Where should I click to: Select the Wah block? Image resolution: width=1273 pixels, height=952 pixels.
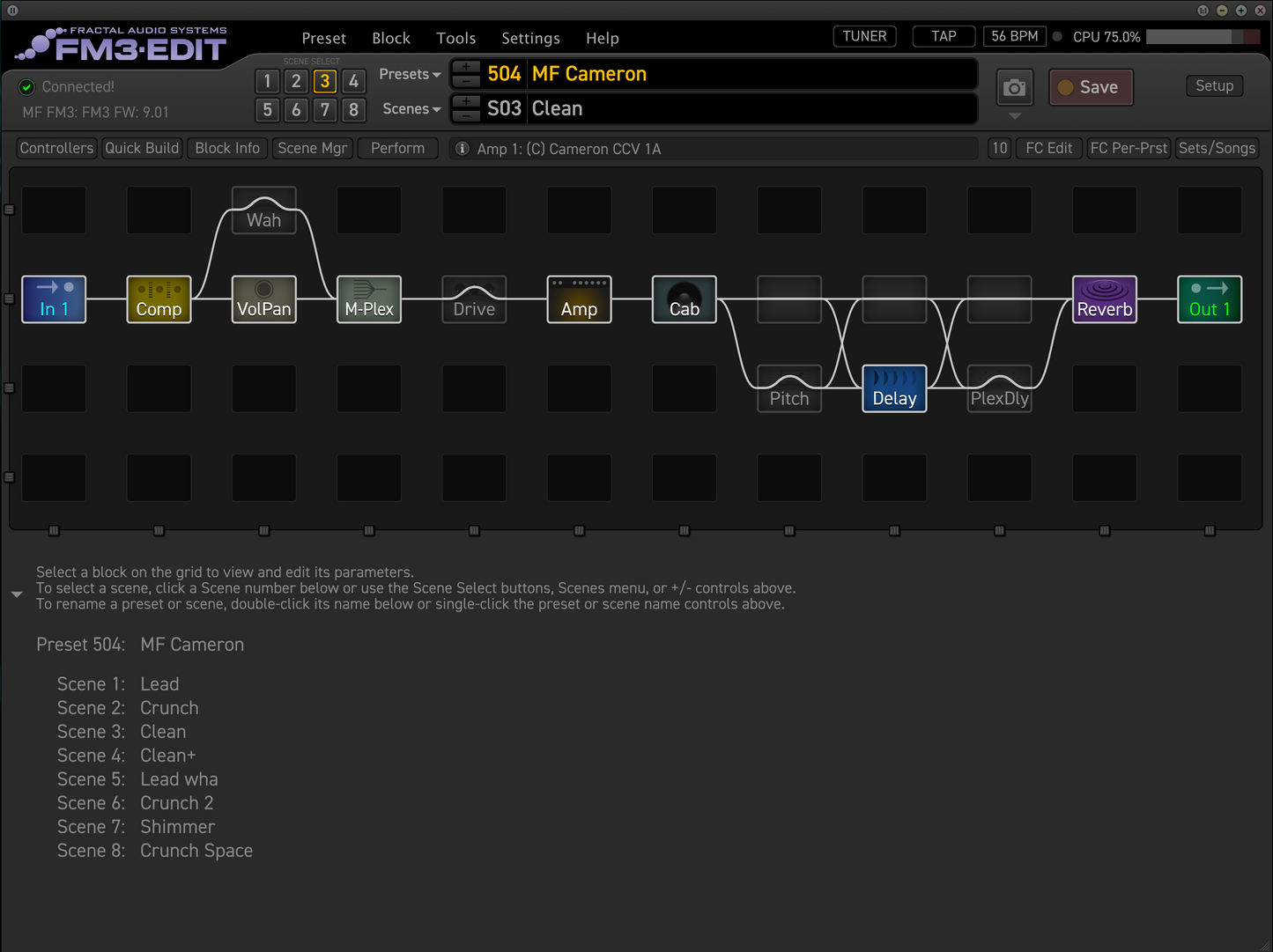(x=264, y=210)
